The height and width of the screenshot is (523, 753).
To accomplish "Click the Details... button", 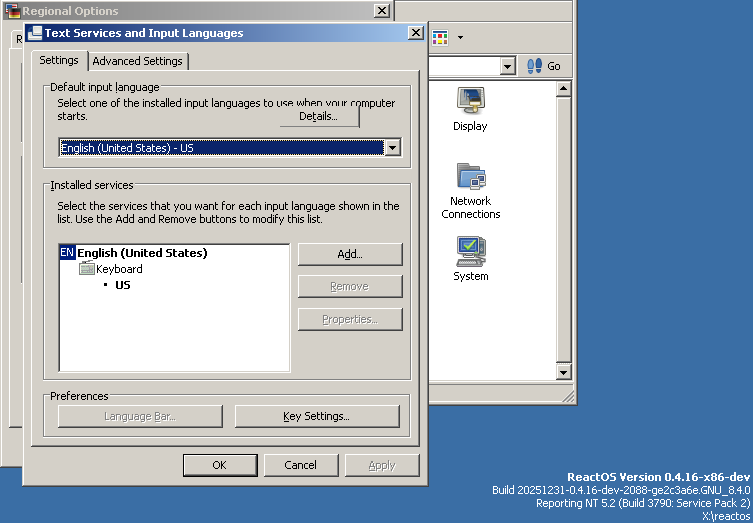I will [x=318, y=116].
